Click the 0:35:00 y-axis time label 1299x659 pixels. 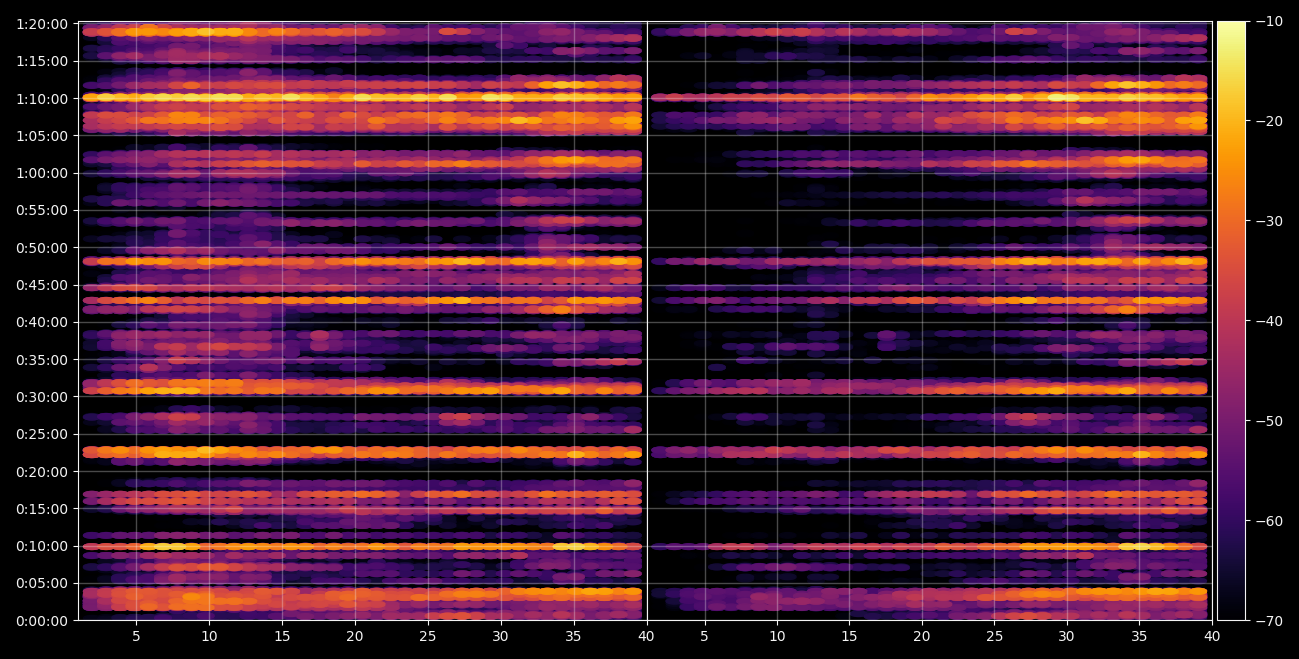44,359
